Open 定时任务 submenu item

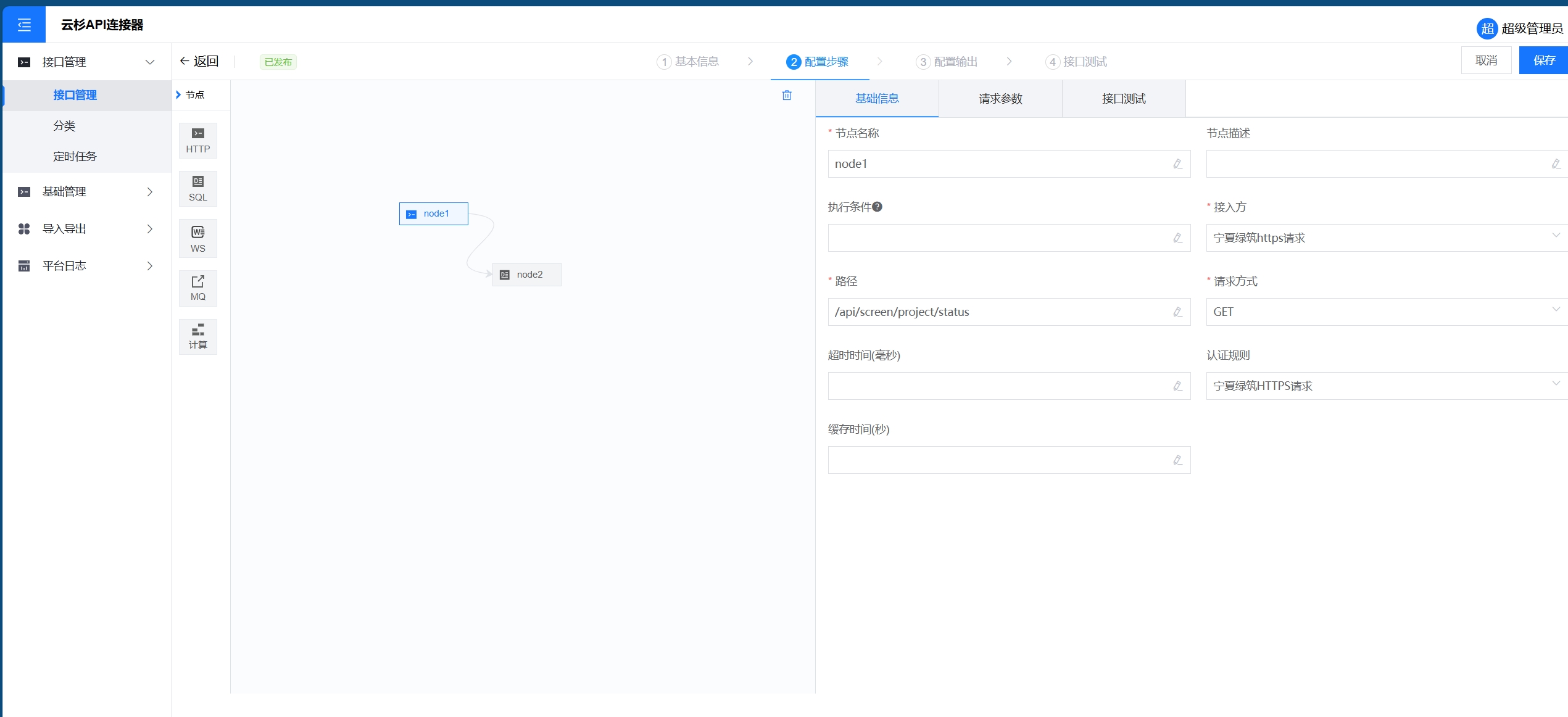(x=87, y=157)
